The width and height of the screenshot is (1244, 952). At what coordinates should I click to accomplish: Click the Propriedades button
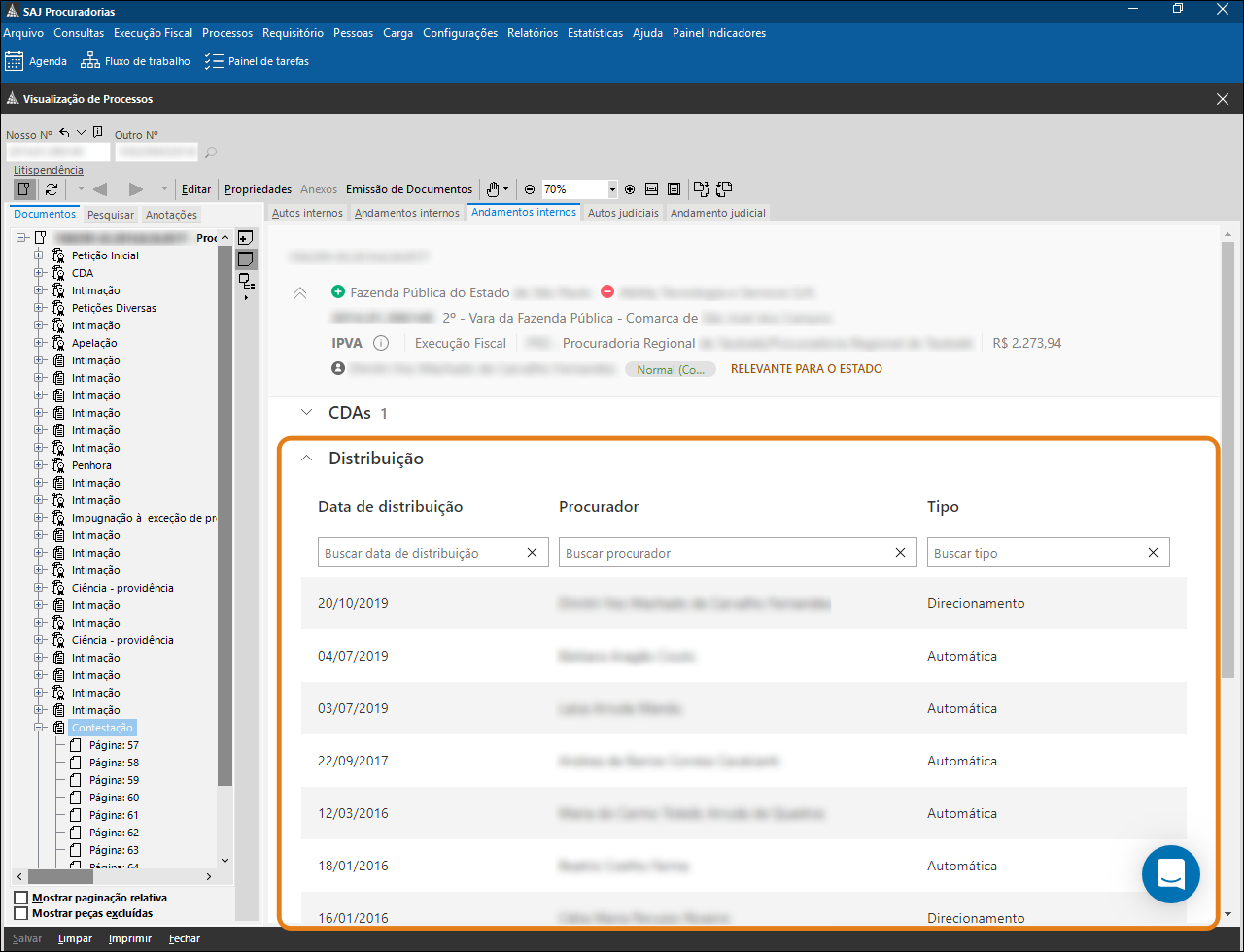[258, 189]
